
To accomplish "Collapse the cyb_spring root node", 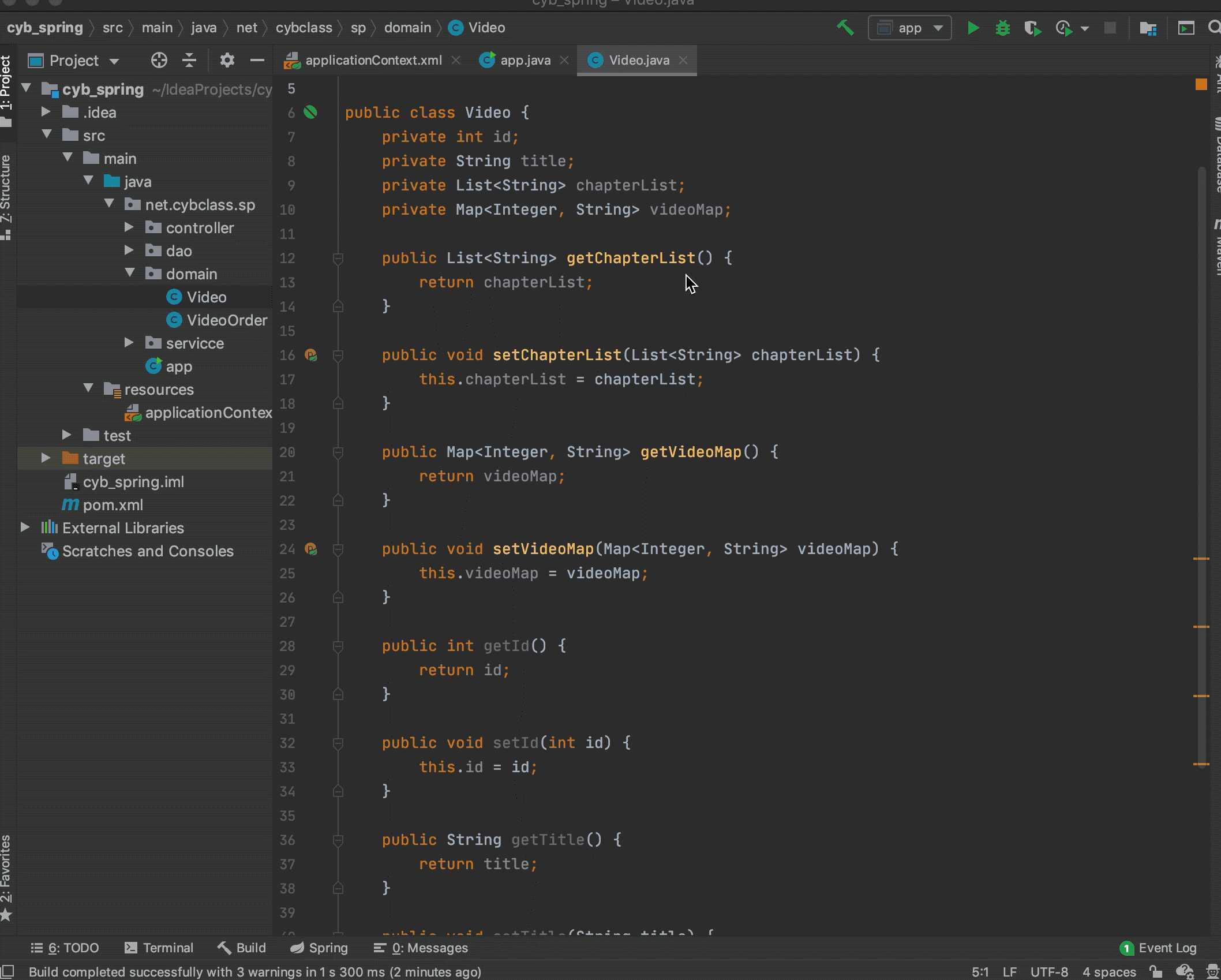I will click(26, 88).
